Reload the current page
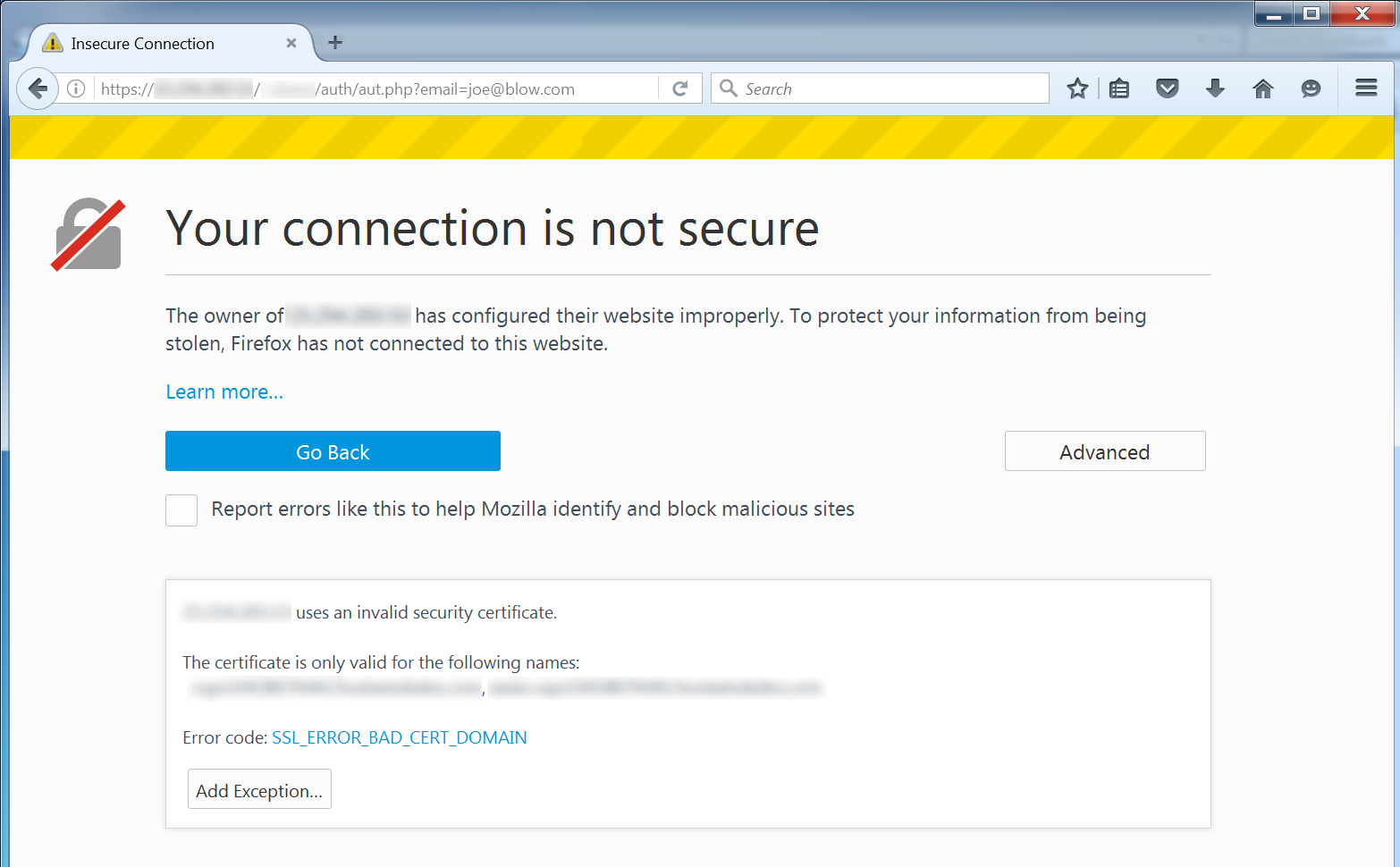The height and width of the screenshot is (867, 1400). pyautogui.click(x=679, y=88)
